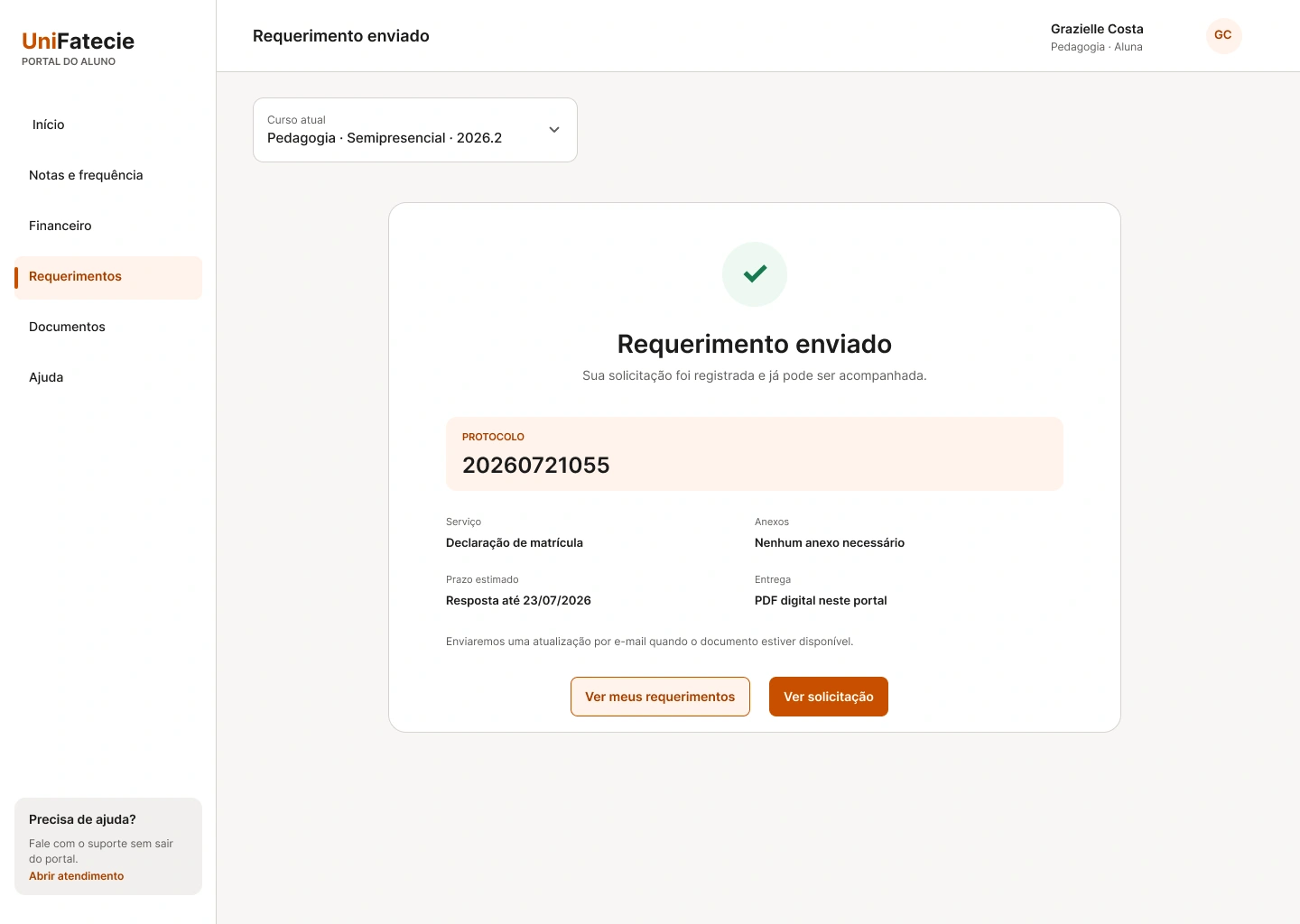Click the GC user avatar icon
The width and height of the screenshot is (1300, 924).
[1223, 35]
